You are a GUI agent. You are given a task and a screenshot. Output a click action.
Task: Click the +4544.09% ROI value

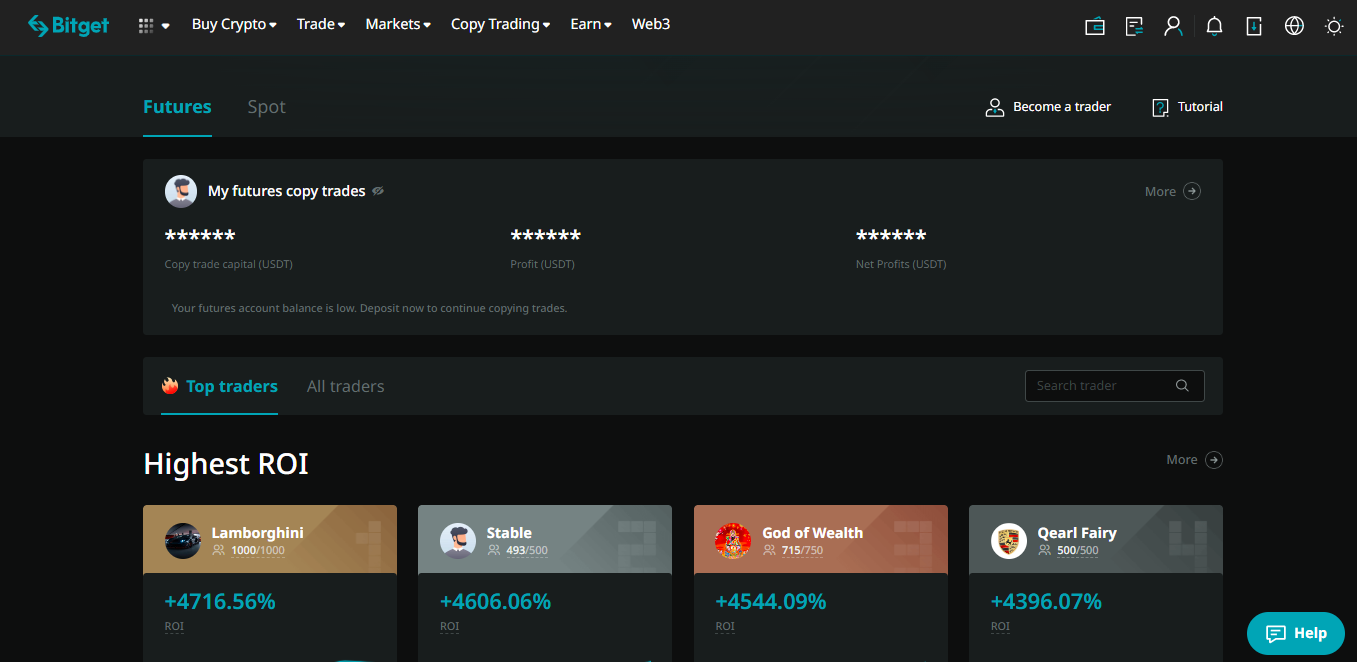pyautogui.click(x=771, y=602)
